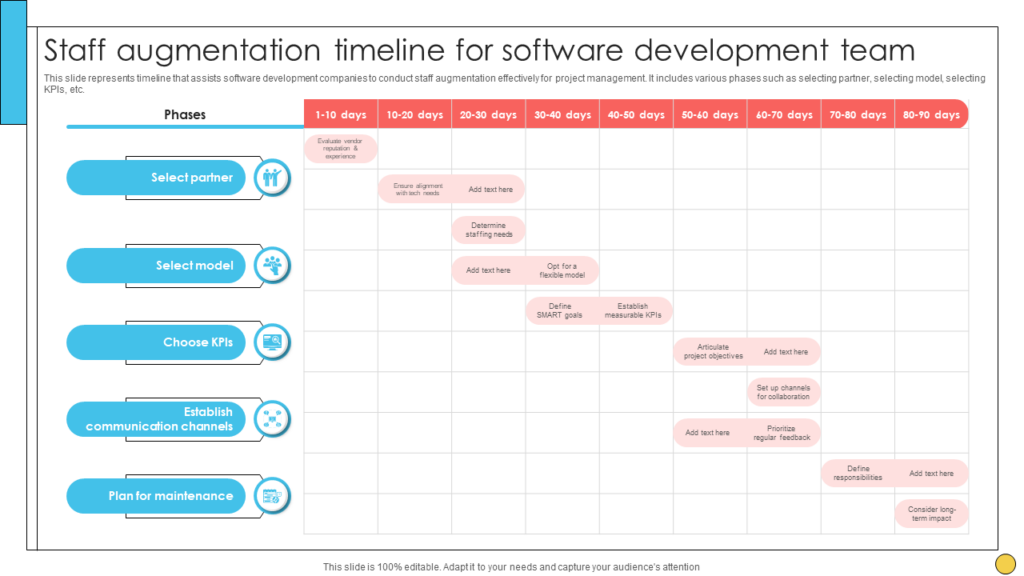Click the 40-50 days column header
Viewport: 1024px width, 576px height.
click(x=636, y=114)
